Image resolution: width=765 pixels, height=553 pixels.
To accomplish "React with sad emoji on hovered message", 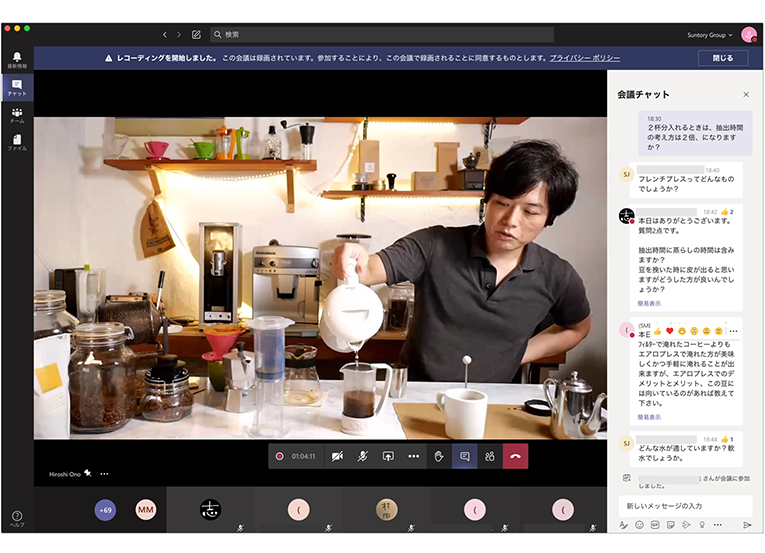I will [x=706, y=331].
